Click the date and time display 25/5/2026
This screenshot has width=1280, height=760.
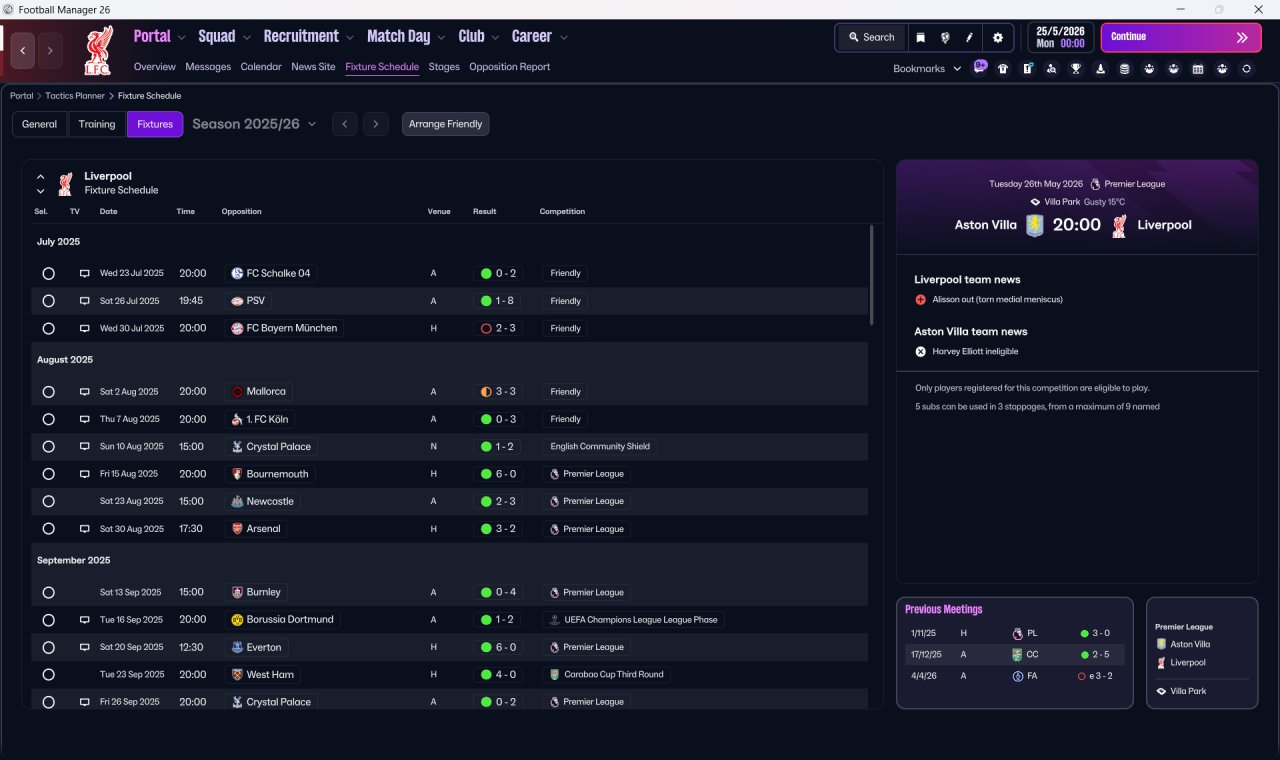[1060, 37]
